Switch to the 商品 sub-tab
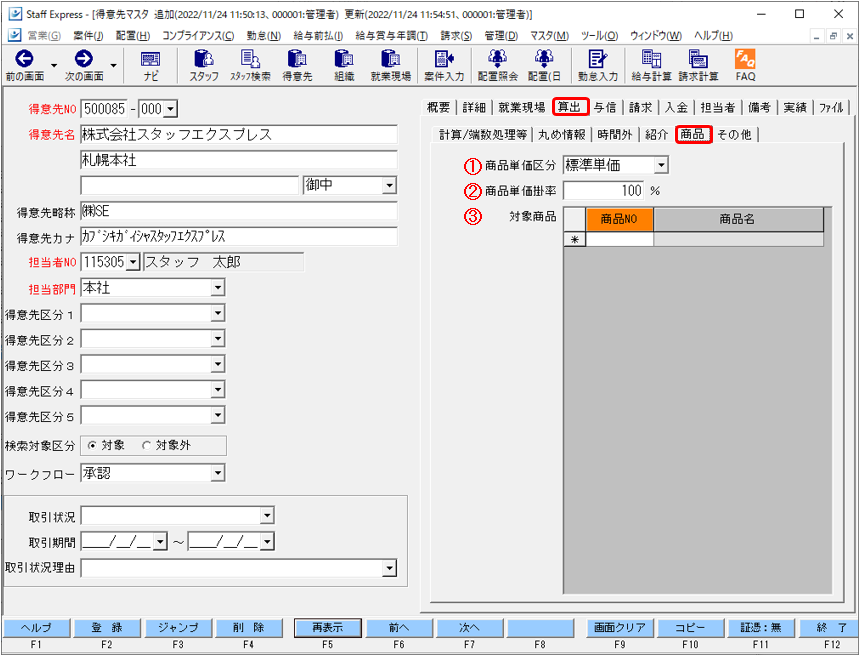The image size is (859, 656). (x=693, y=134)
